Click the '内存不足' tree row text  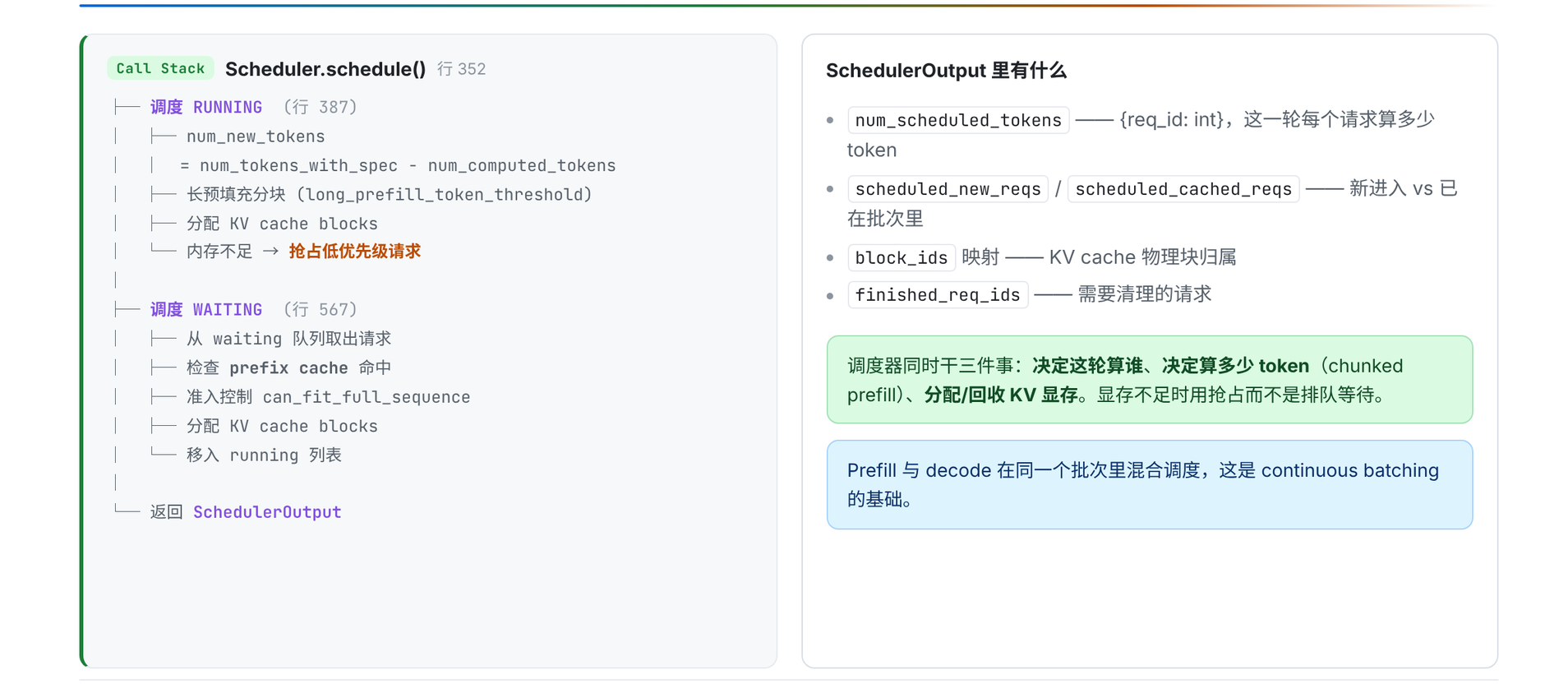(x=219, y=252)
